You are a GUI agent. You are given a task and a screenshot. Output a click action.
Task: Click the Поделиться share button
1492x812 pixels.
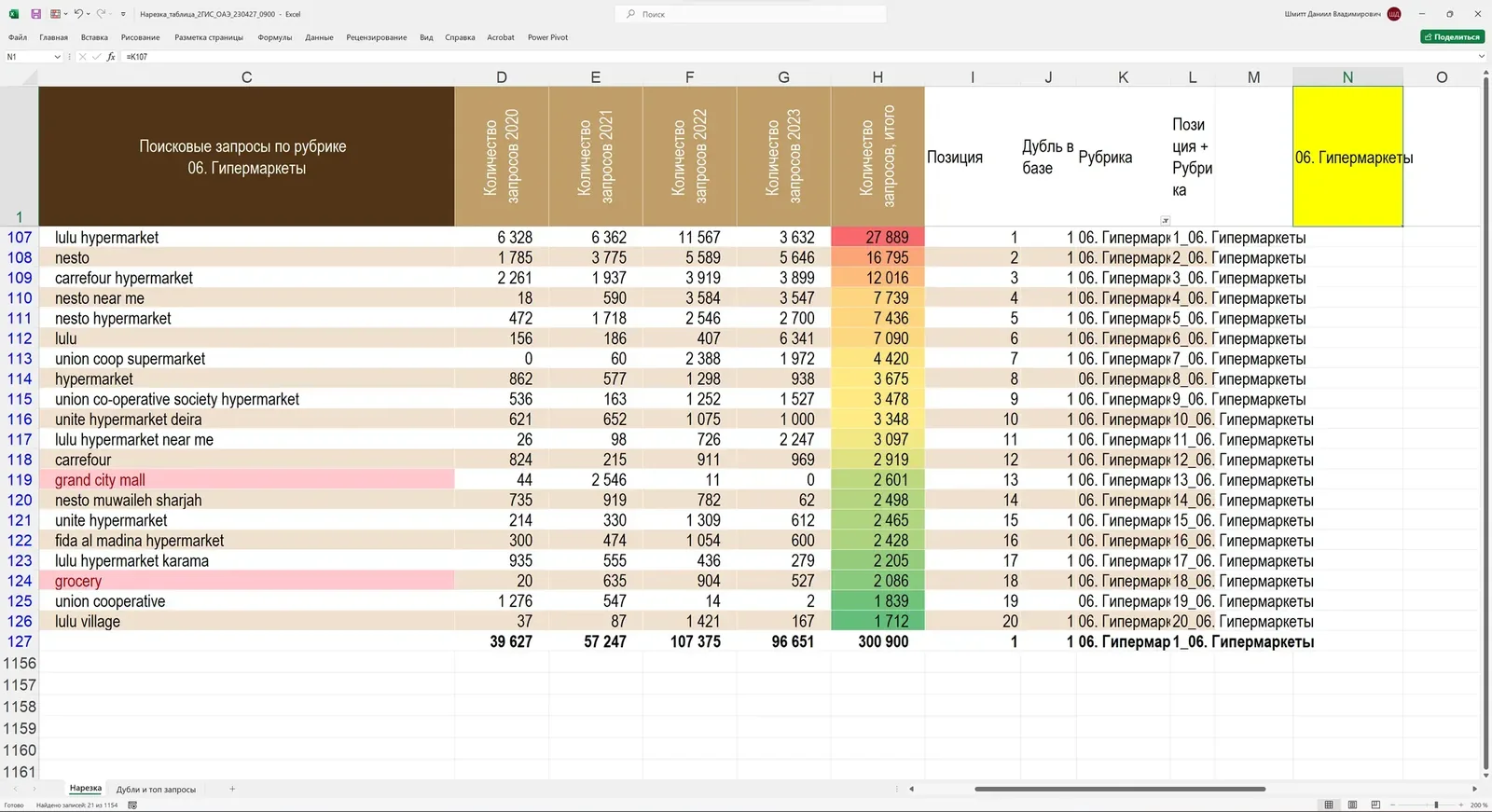[1453, 37]
